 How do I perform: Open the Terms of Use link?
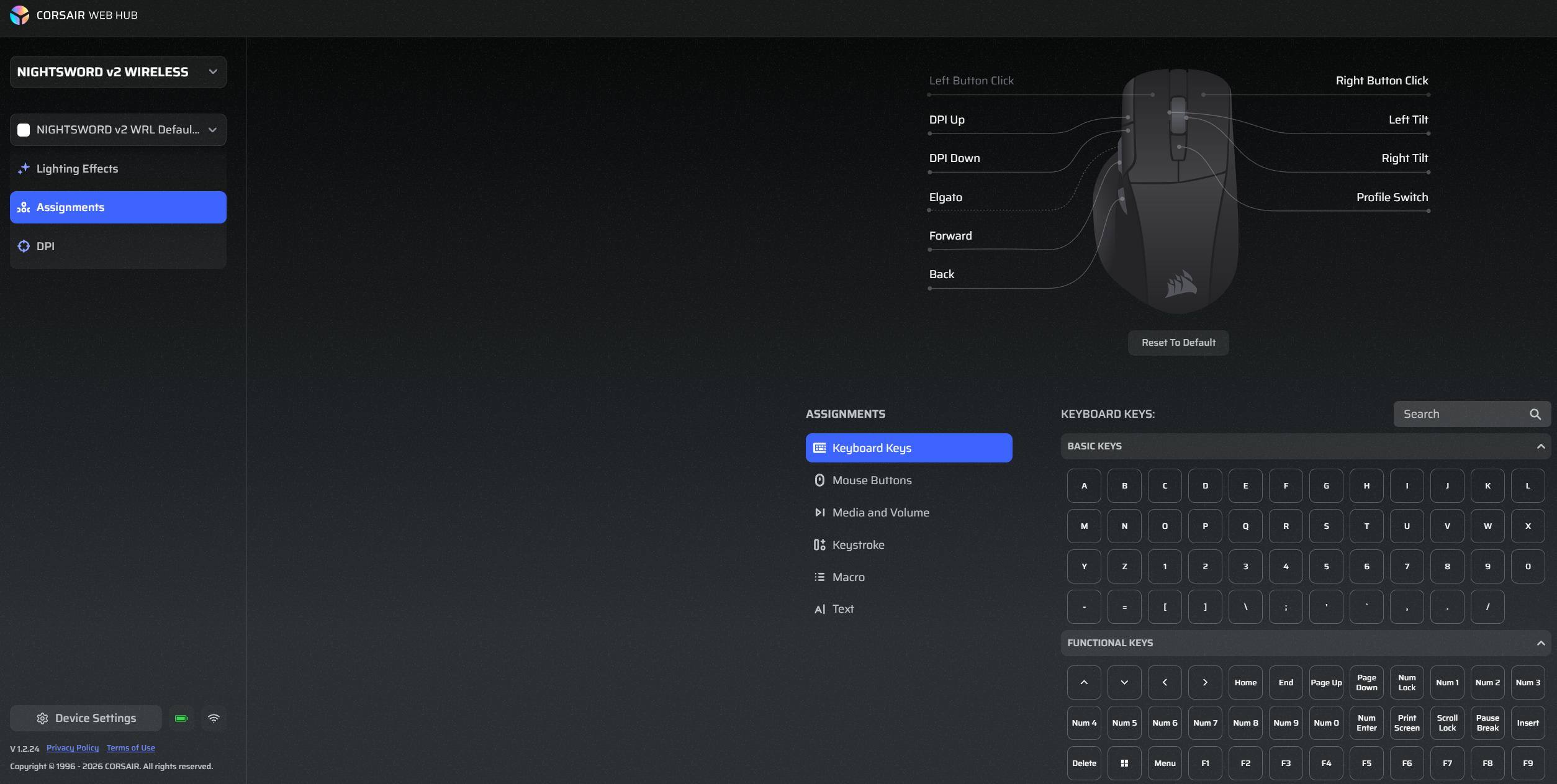pyautogui.click(x=131, y=748)
